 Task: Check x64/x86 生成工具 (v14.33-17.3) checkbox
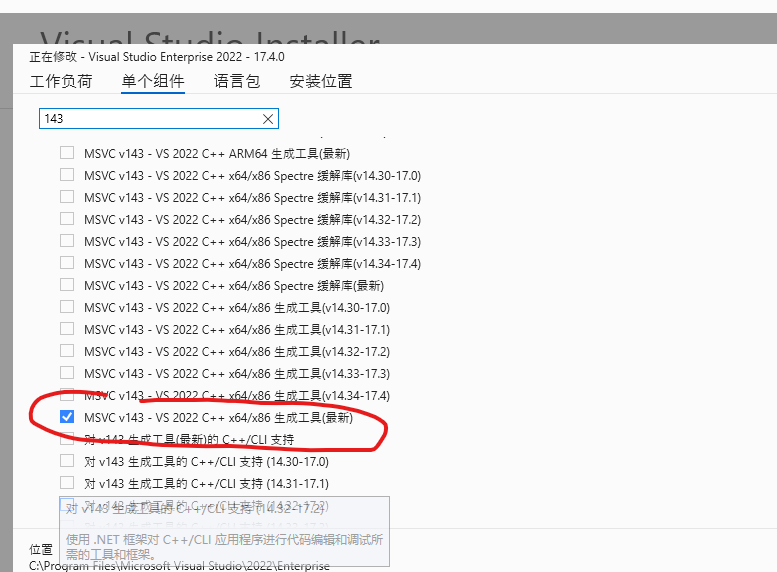tap(67, 373)
